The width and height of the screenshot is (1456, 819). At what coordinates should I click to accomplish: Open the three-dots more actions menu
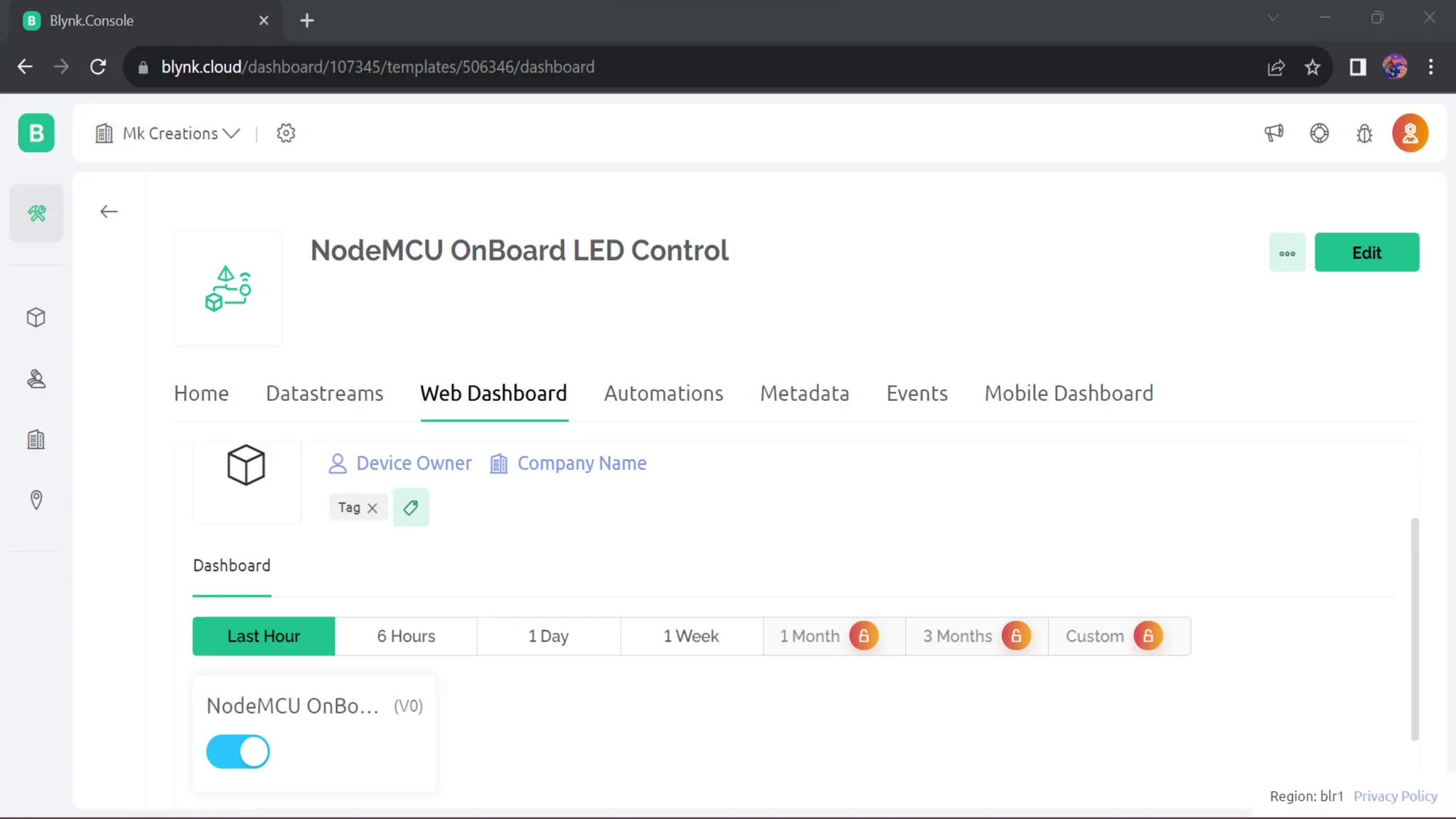coord(1288,253)
